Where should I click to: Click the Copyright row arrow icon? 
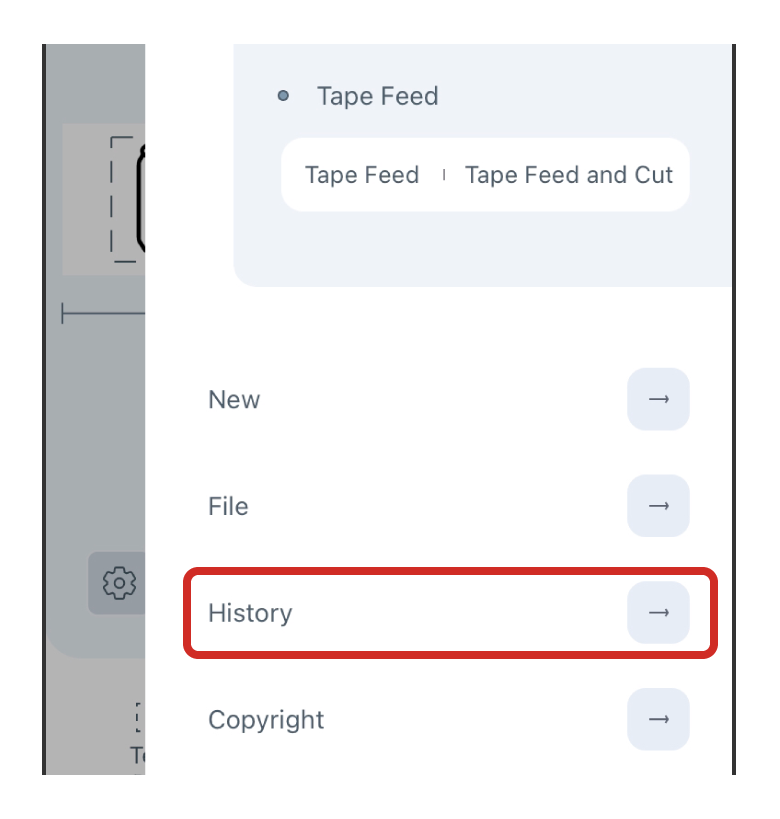658,719
